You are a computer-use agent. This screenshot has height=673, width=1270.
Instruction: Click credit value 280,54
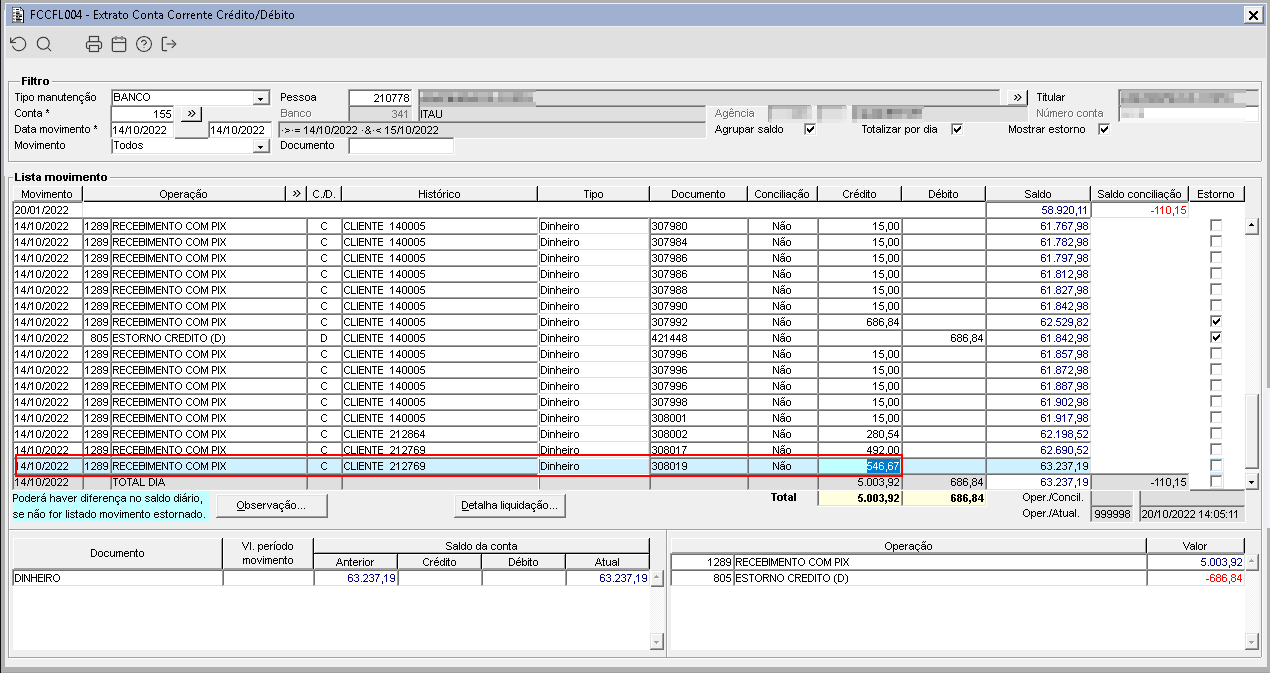coord(859,434)
